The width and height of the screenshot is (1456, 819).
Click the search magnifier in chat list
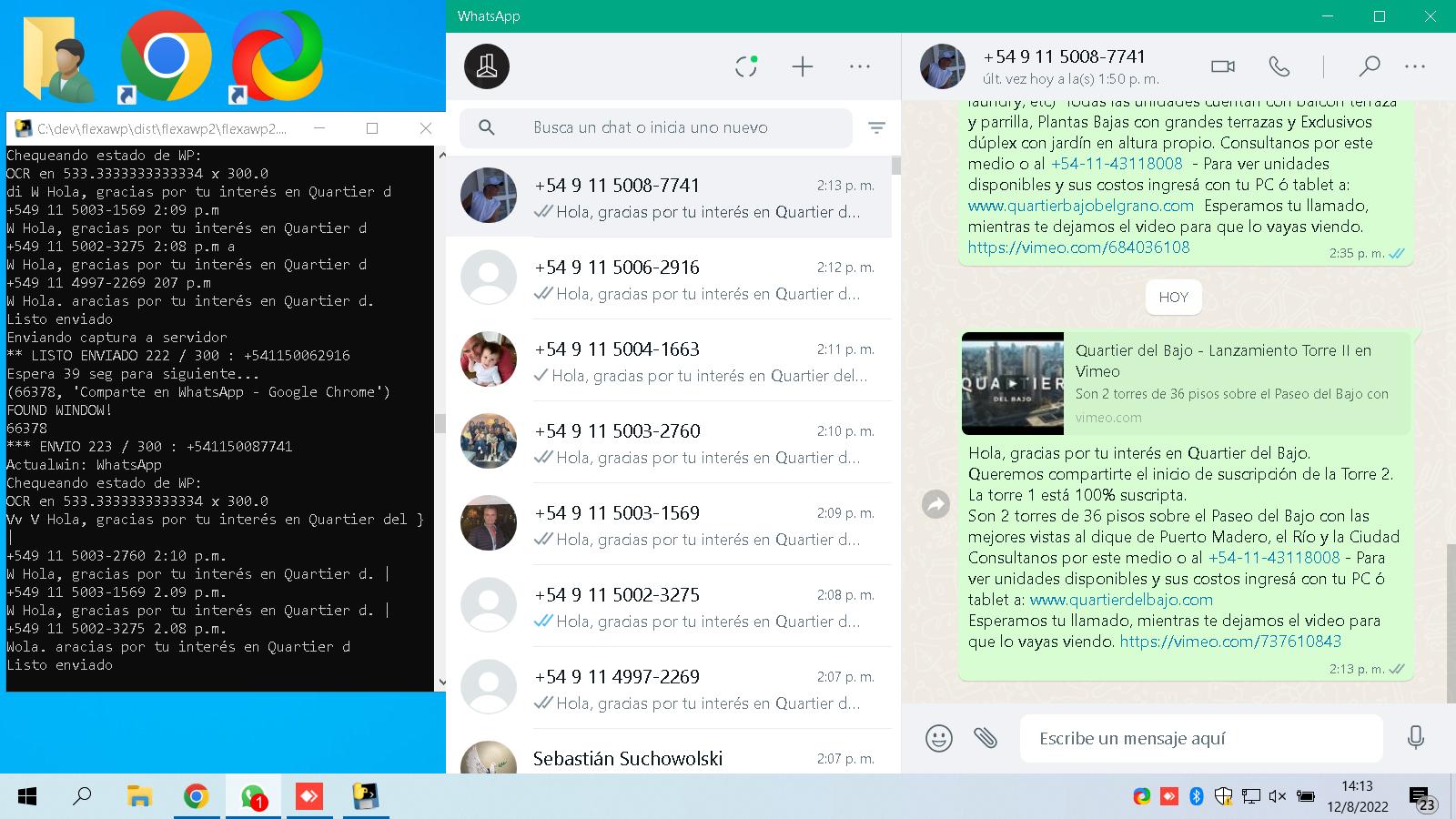(487, 127)
